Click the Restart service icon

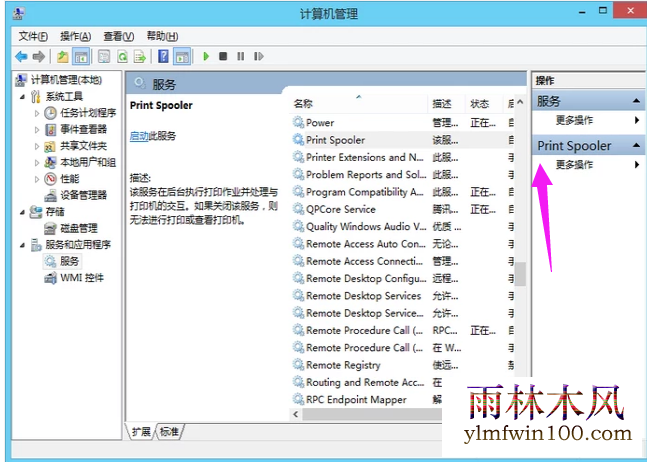pyautogui.click(x=259, y=56)
